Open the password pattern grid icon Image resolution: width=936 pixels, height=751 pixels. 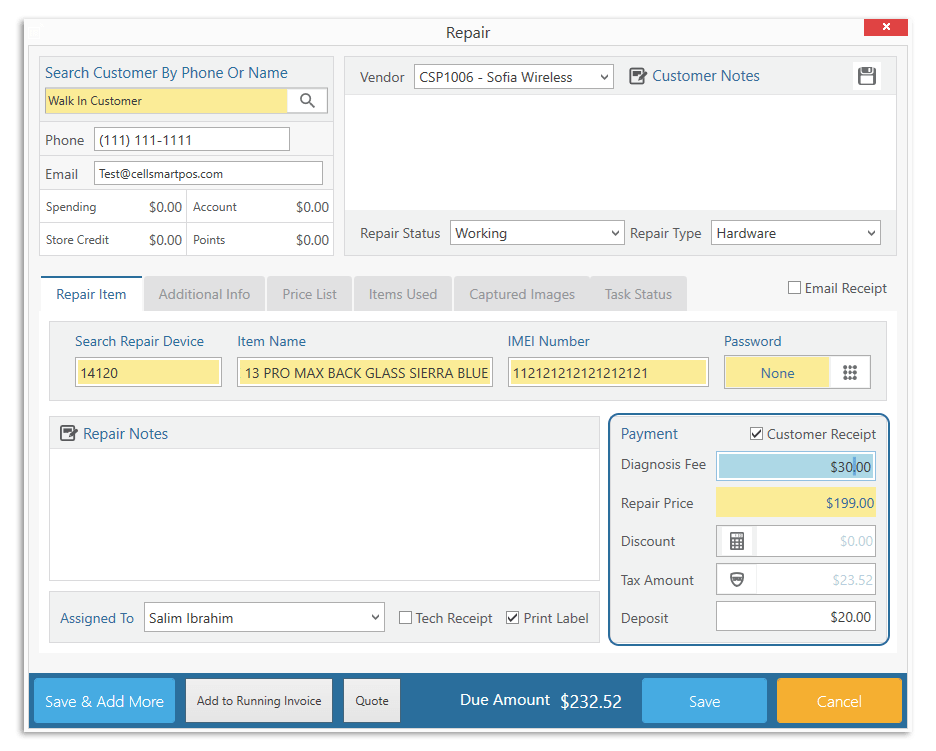pos(850,373)
